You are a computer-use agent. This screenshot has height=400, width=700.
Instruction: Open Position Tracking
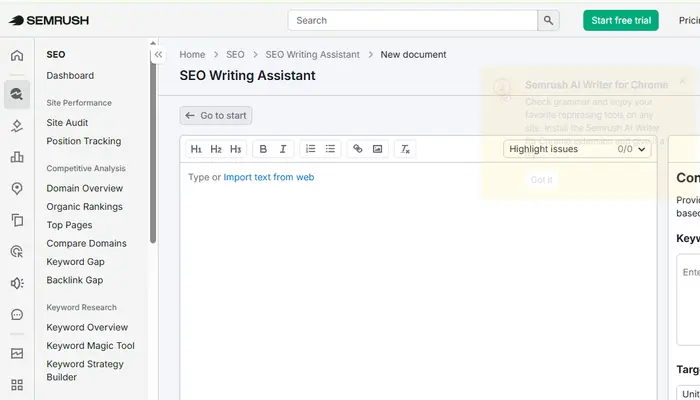(83, 141)
